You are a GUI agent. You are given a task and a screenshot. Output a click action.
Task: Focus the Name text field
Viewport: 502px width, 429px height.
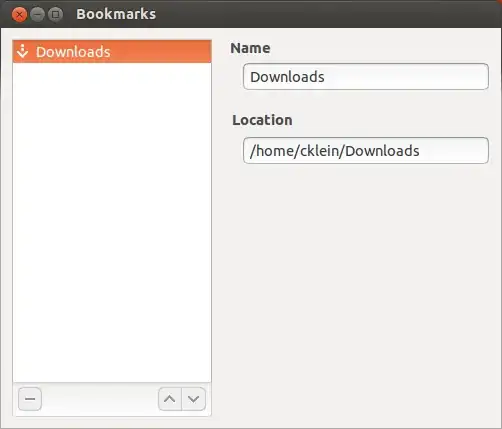[366, 77]
